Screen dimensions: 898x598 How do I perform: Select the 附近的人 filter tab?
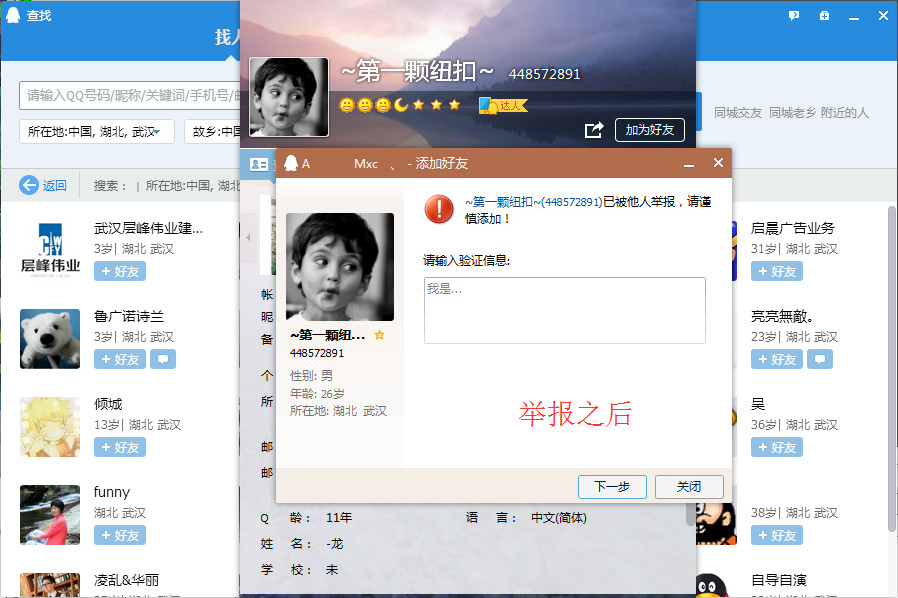click(x=844, y=113)
